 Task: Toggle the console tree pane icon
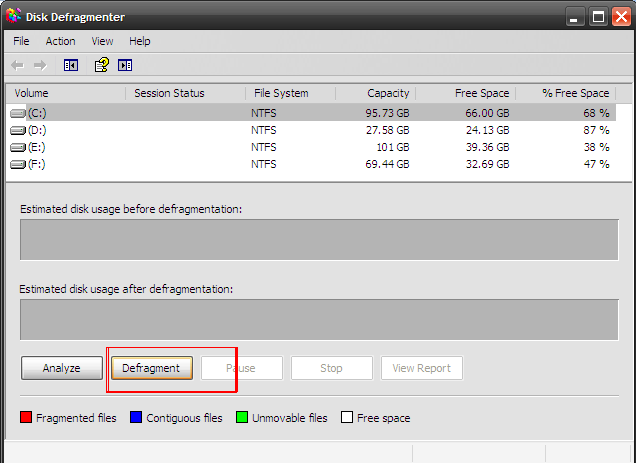pos(71,65)
